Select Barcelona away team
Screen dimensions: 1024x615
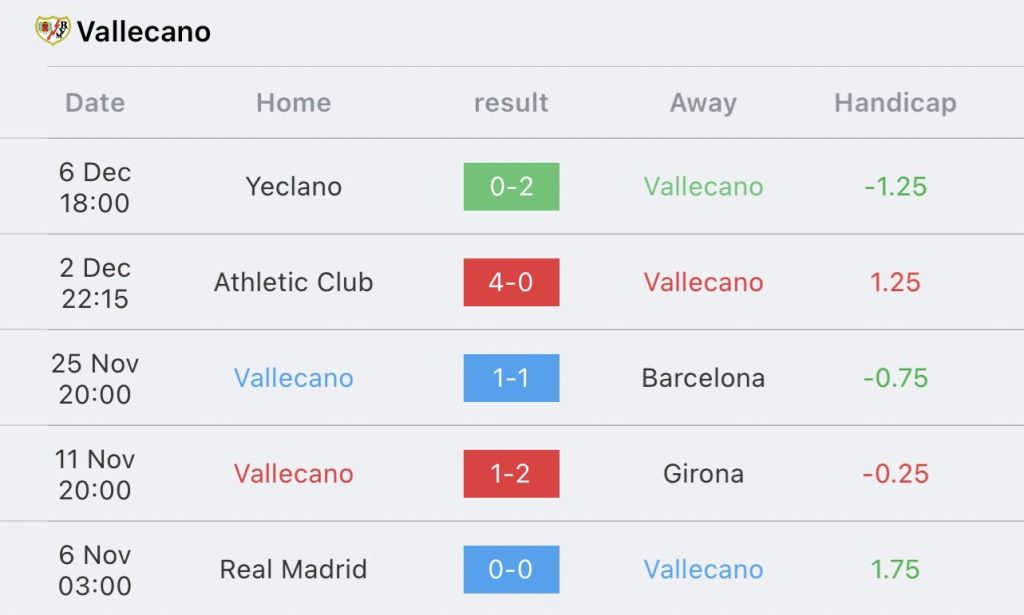click(x=703, y=378)
